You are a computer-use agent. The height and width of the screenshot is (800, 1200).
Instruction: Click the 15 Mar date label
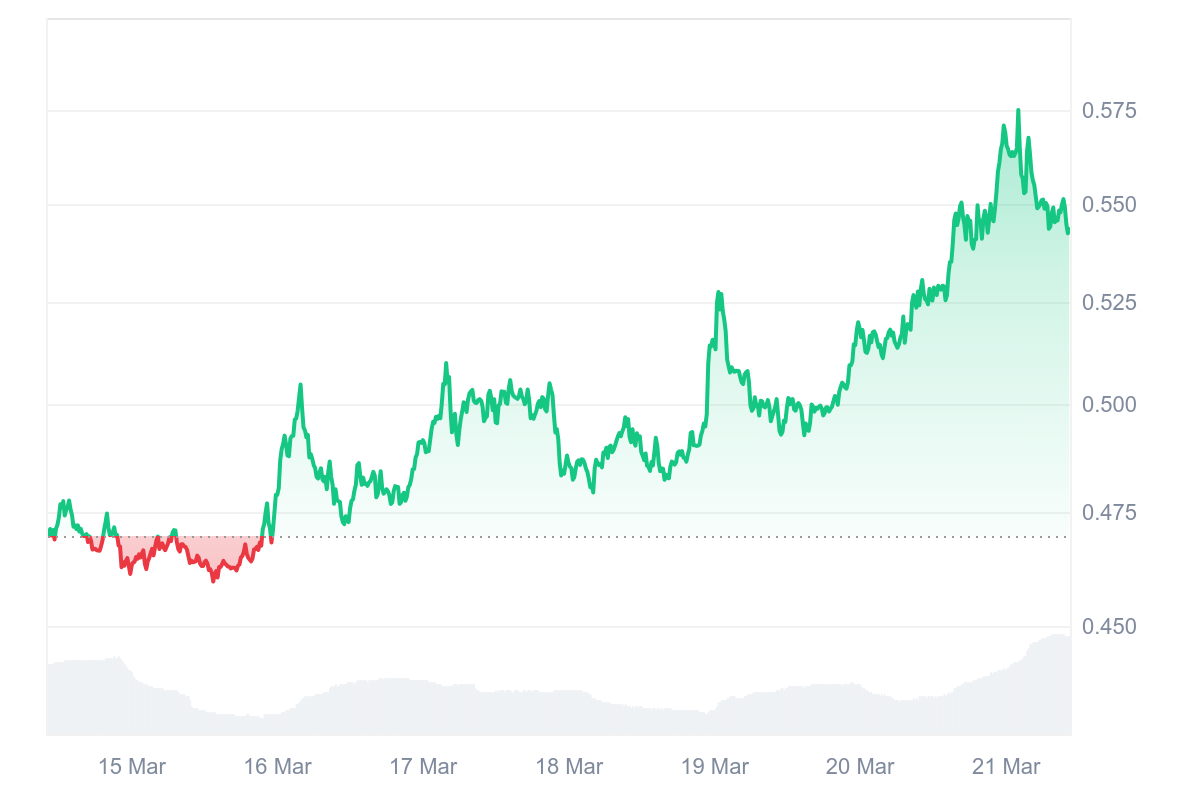click(132, 767)
